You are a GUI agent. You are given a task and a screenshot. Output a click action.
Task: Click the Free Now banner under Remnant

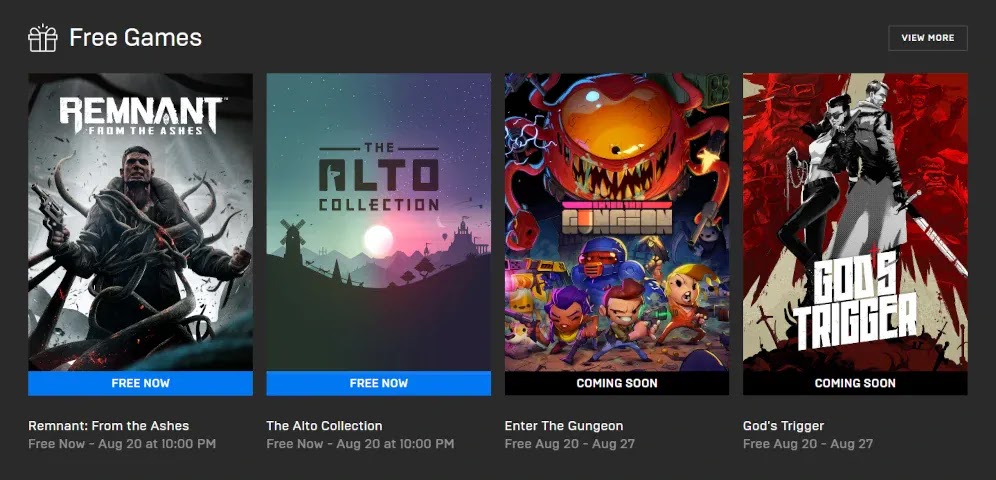tap(140, 383)
